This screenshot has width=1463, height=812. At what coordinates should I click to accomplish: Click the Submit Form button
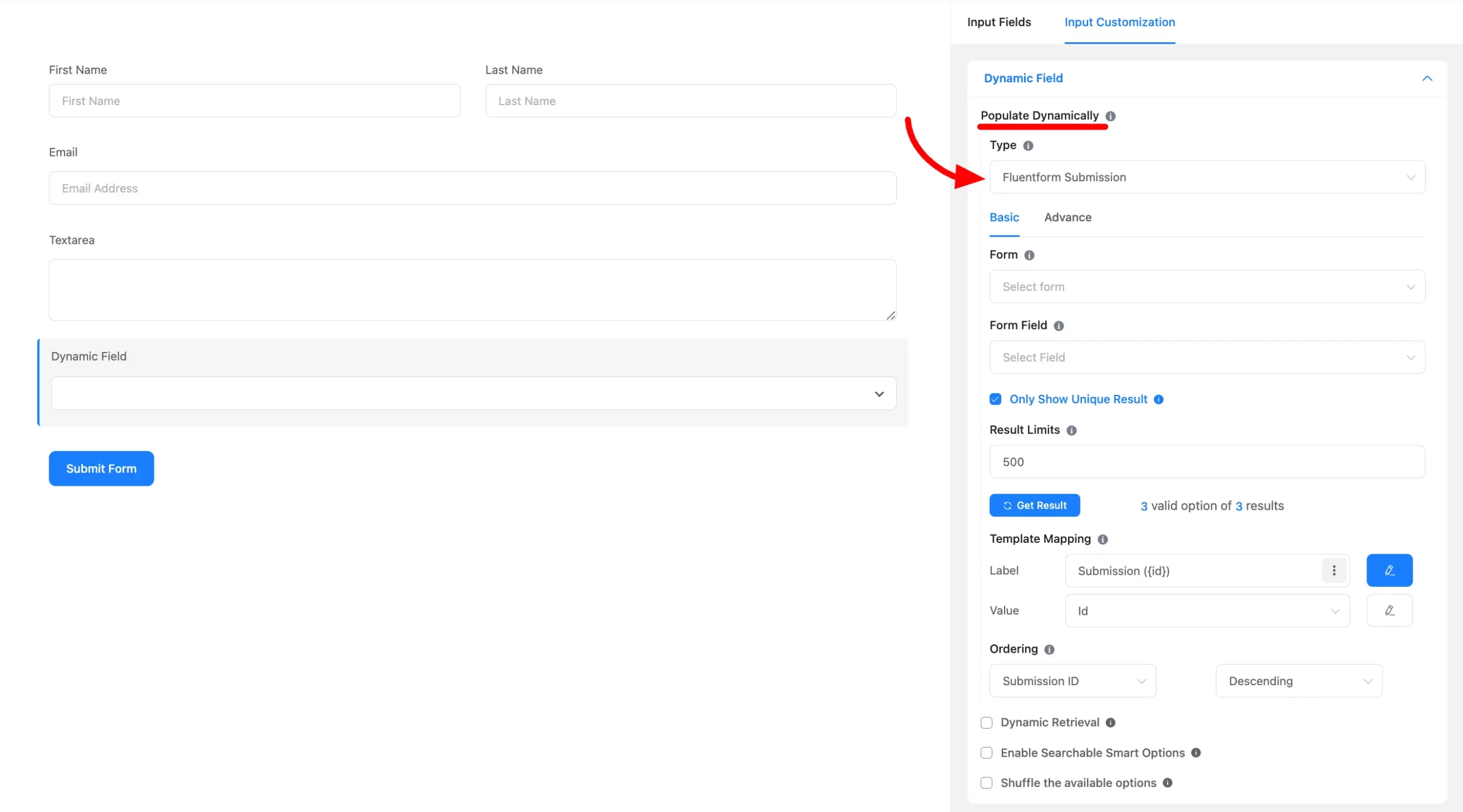(101, 468)
